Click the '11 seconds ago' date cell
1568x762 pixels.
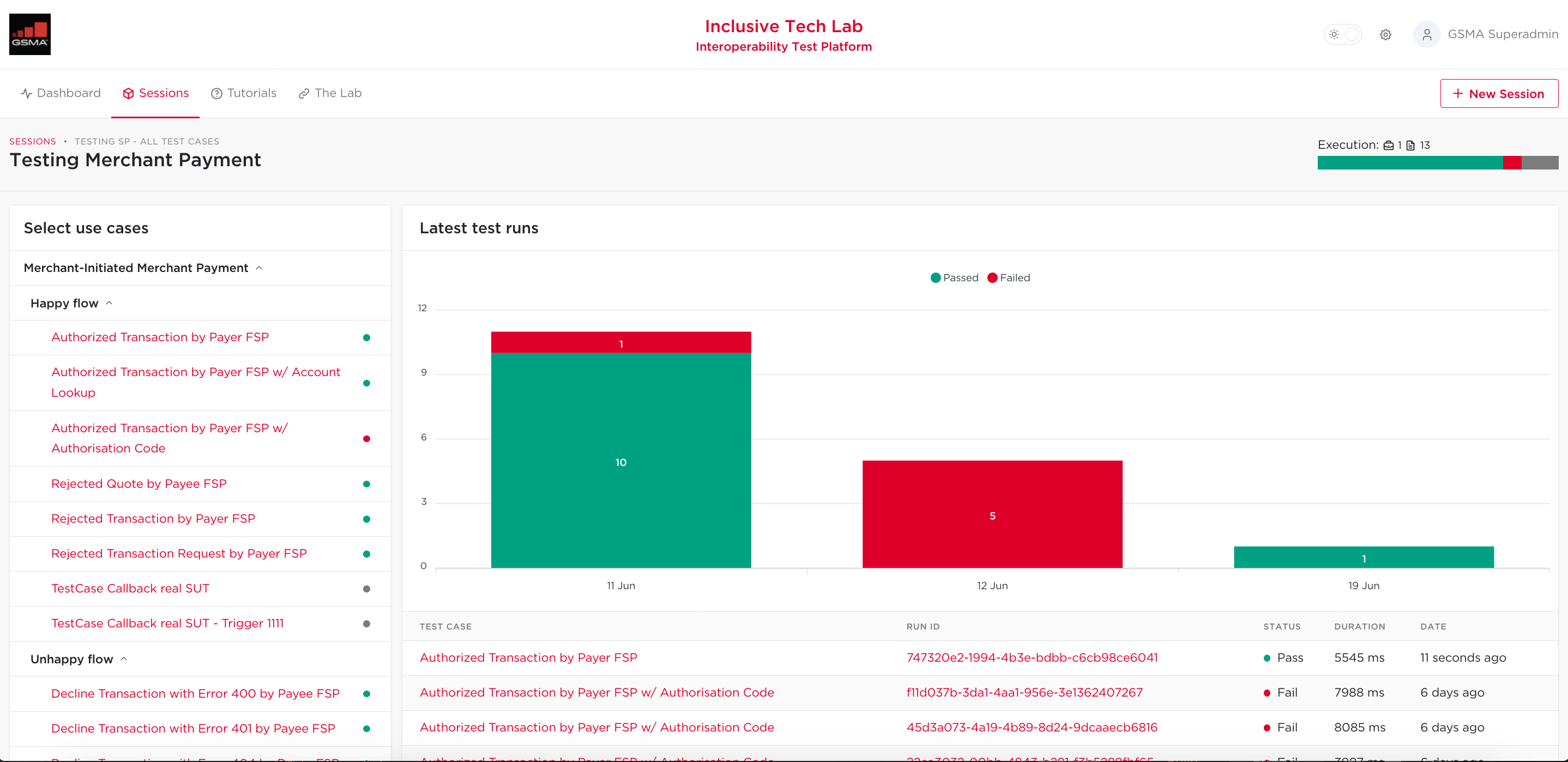coord(1463,658)
